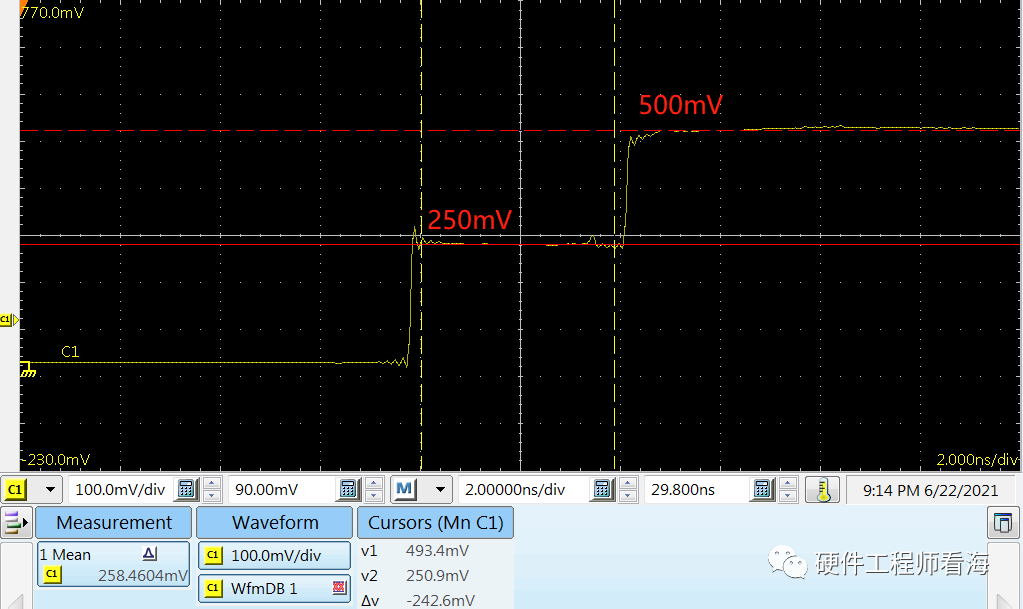Click the C1 source badge under 1 Mean
1023x609 pixels.
53,574
